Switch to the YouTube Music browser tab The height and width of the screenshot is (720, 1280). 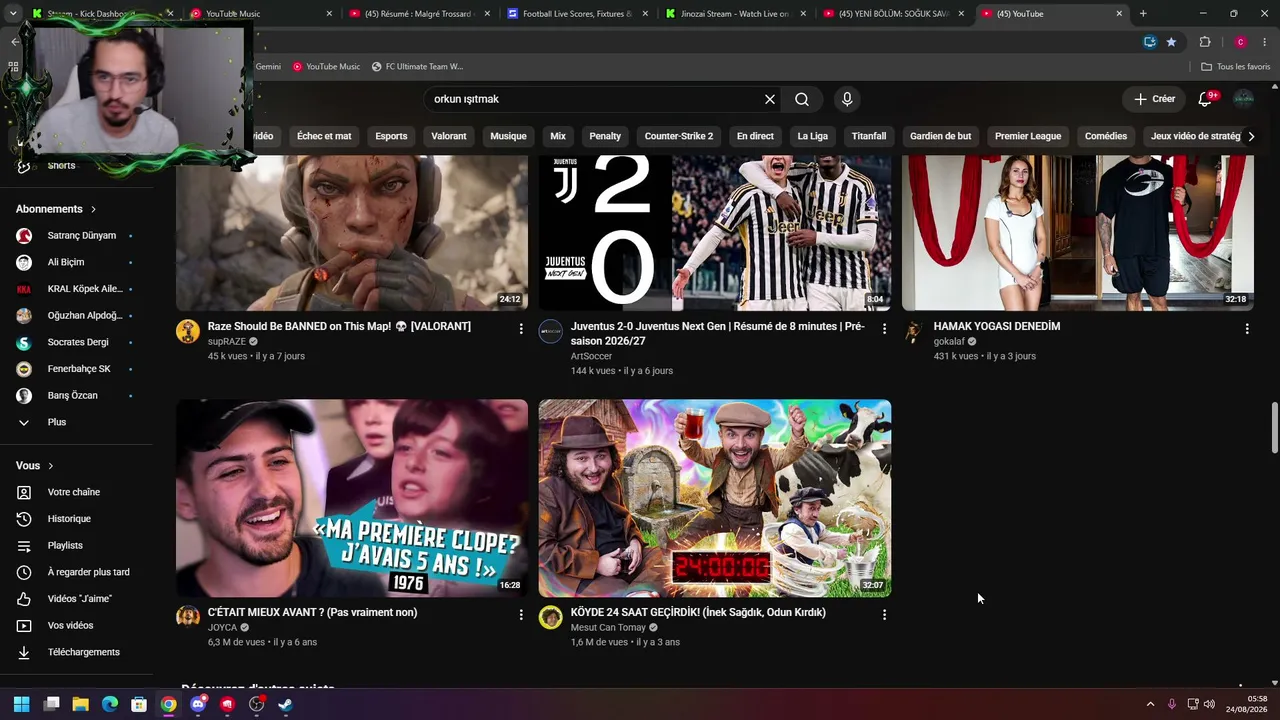click(260, 14)
